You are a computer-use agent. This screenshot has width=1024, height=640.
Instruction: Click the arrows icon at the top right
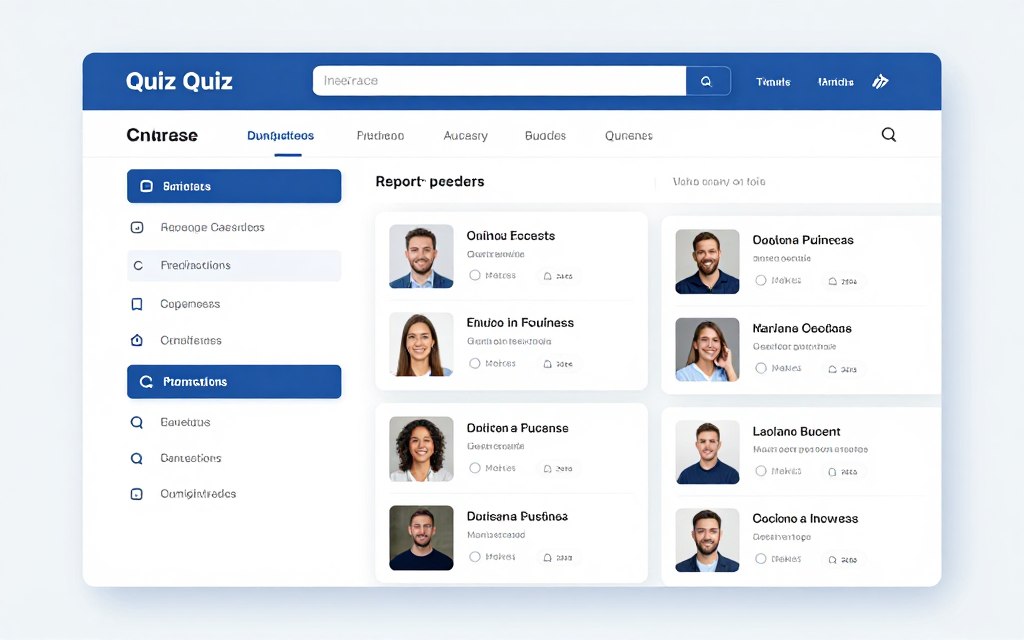pos(881,80)
